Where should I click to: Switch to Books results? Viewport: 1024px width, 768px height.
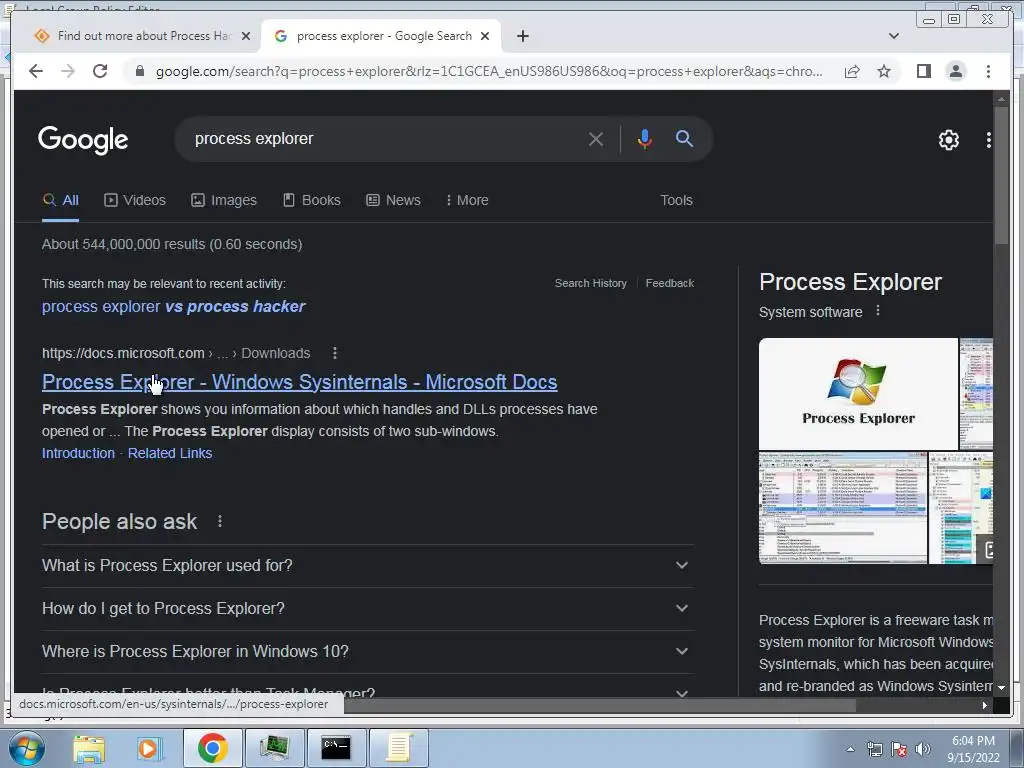pyautogui.click(x=312, y=200)
